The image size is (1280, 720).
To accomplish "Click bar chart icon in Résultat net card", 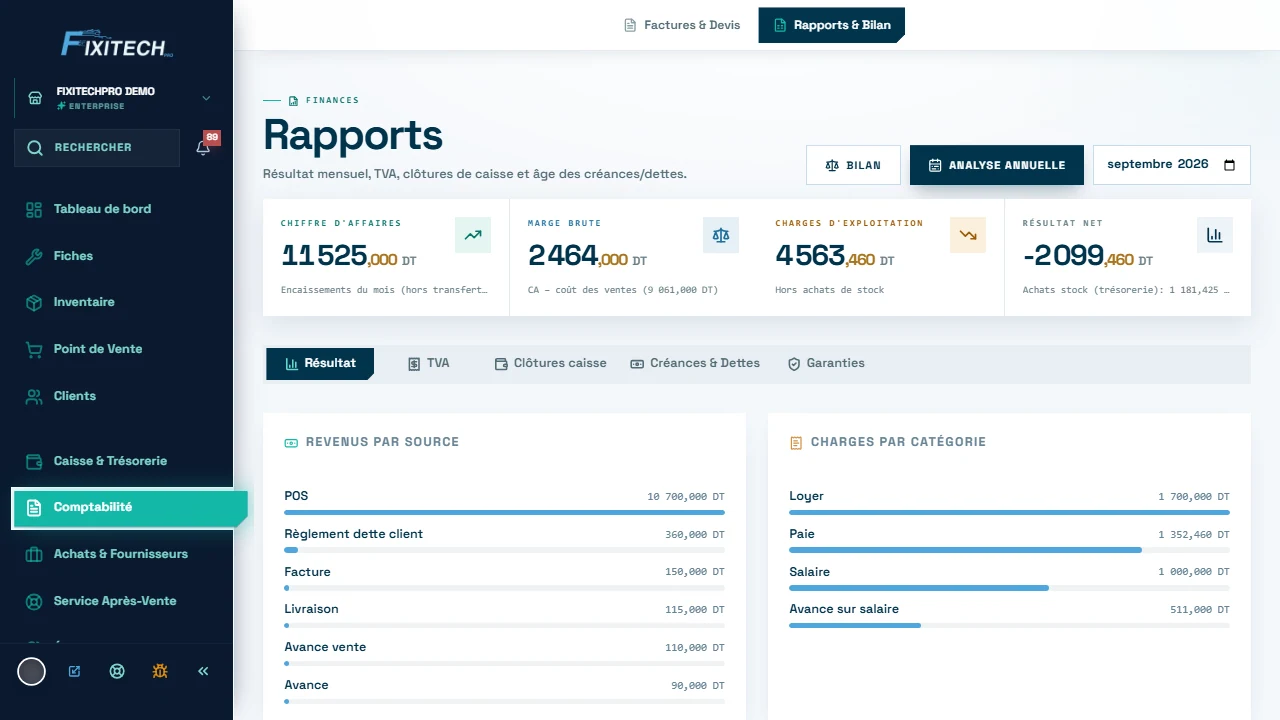I will [x=1215, y=235].
